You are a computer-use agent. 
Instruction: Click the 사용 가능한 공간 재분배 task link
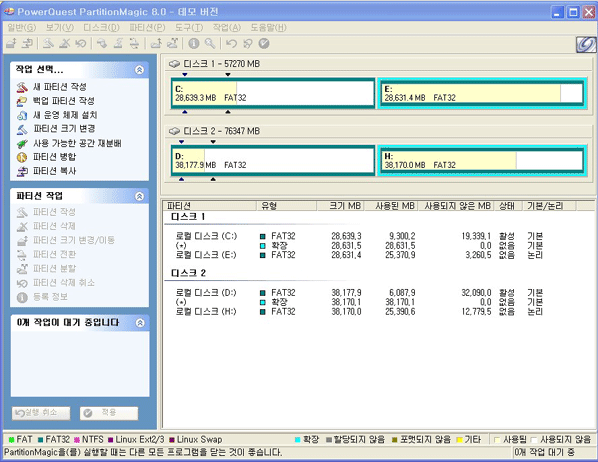tap(77, 143)
